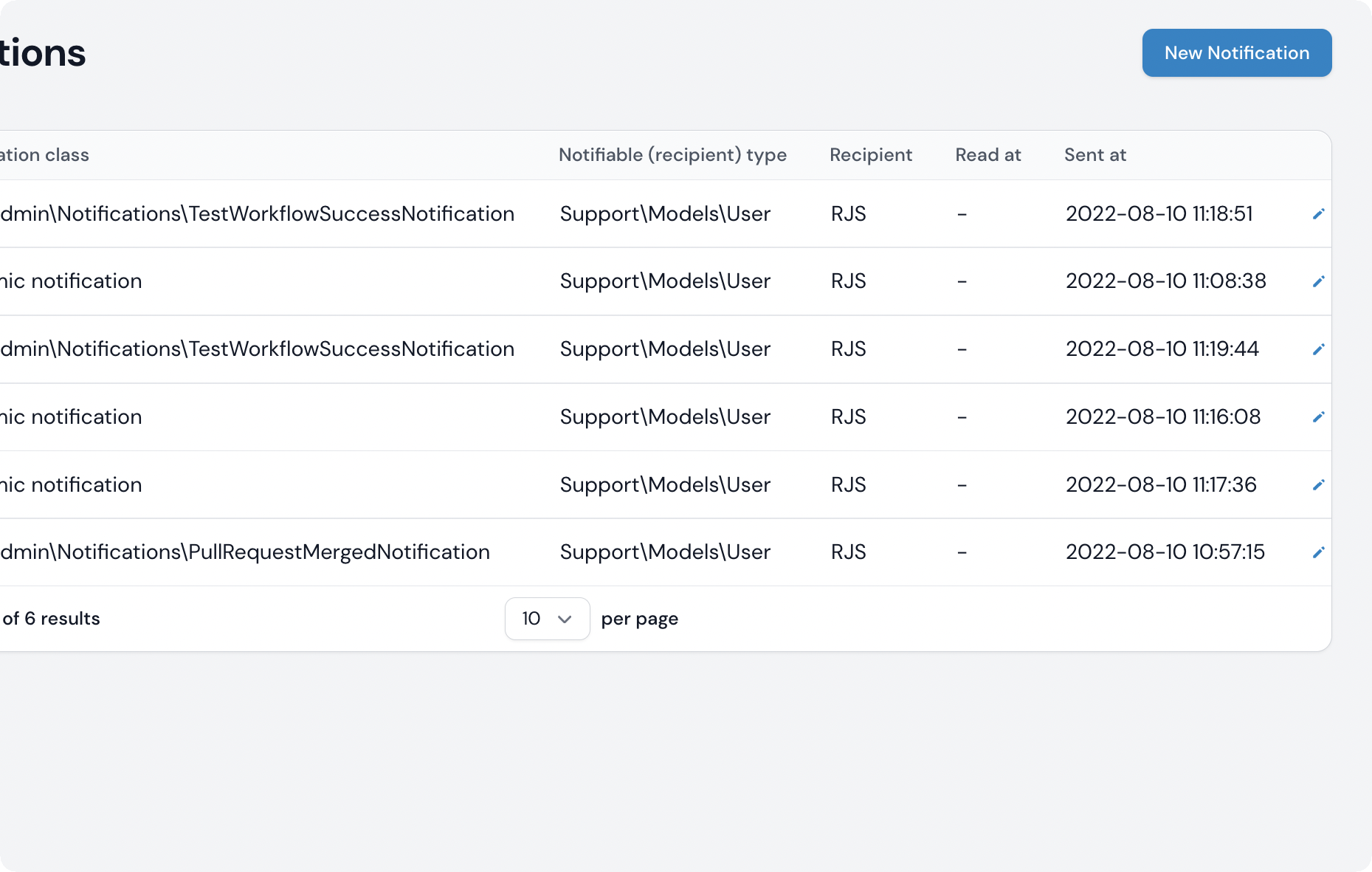Click RJS recipient in 10:57:15 row
This screenshot has width=1372, height=872.
pyautogui.click(x=849, y=552)
